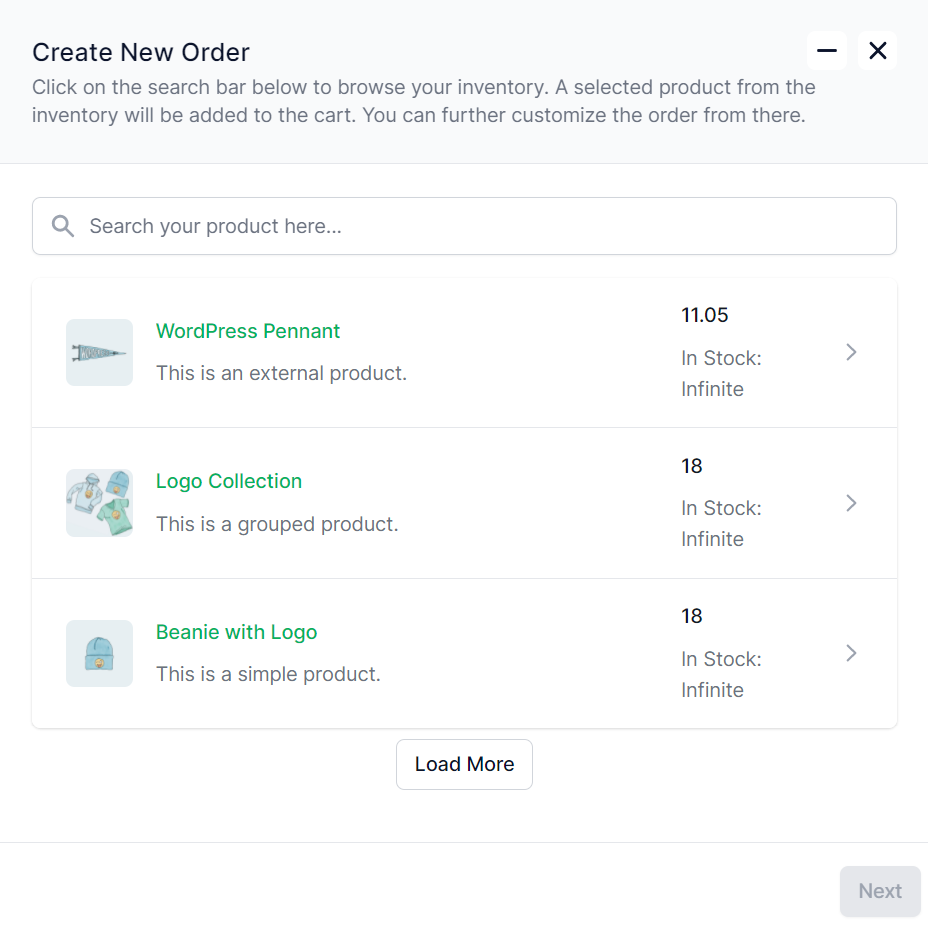Click "This is a grouped product" description
Viewport: 928px width, 931px height.
pos(277,524)
